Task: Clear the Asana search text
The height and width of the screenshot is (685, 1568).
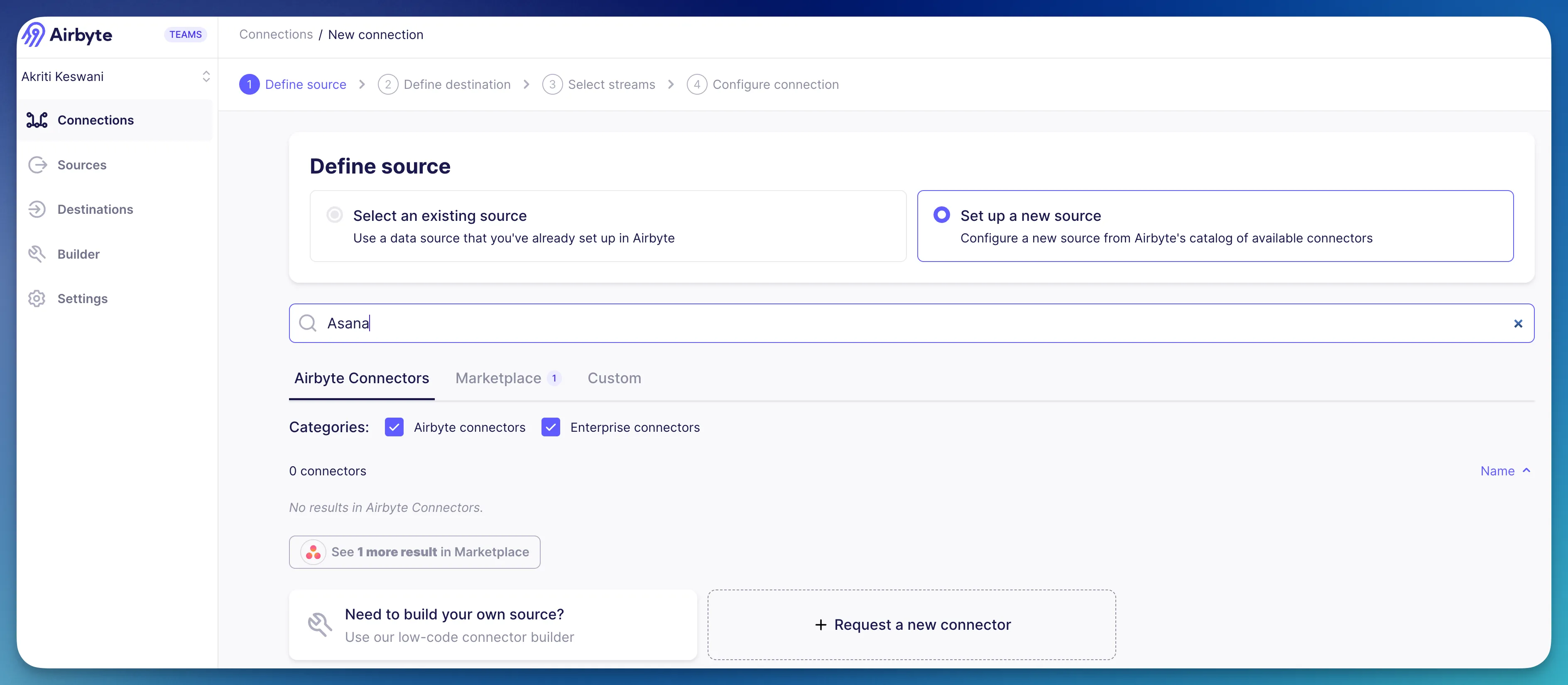Action: pyautogui.click(x=1517, y=324)
